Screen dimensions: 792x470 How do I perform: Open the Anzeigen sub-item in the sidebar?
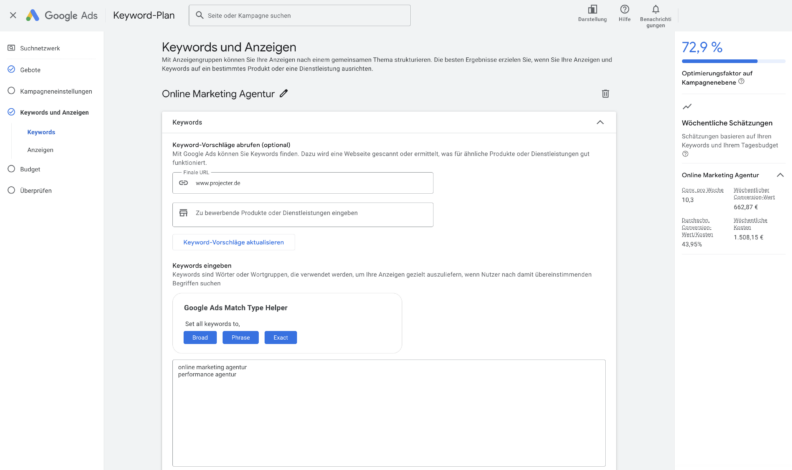tap(40, 150)
